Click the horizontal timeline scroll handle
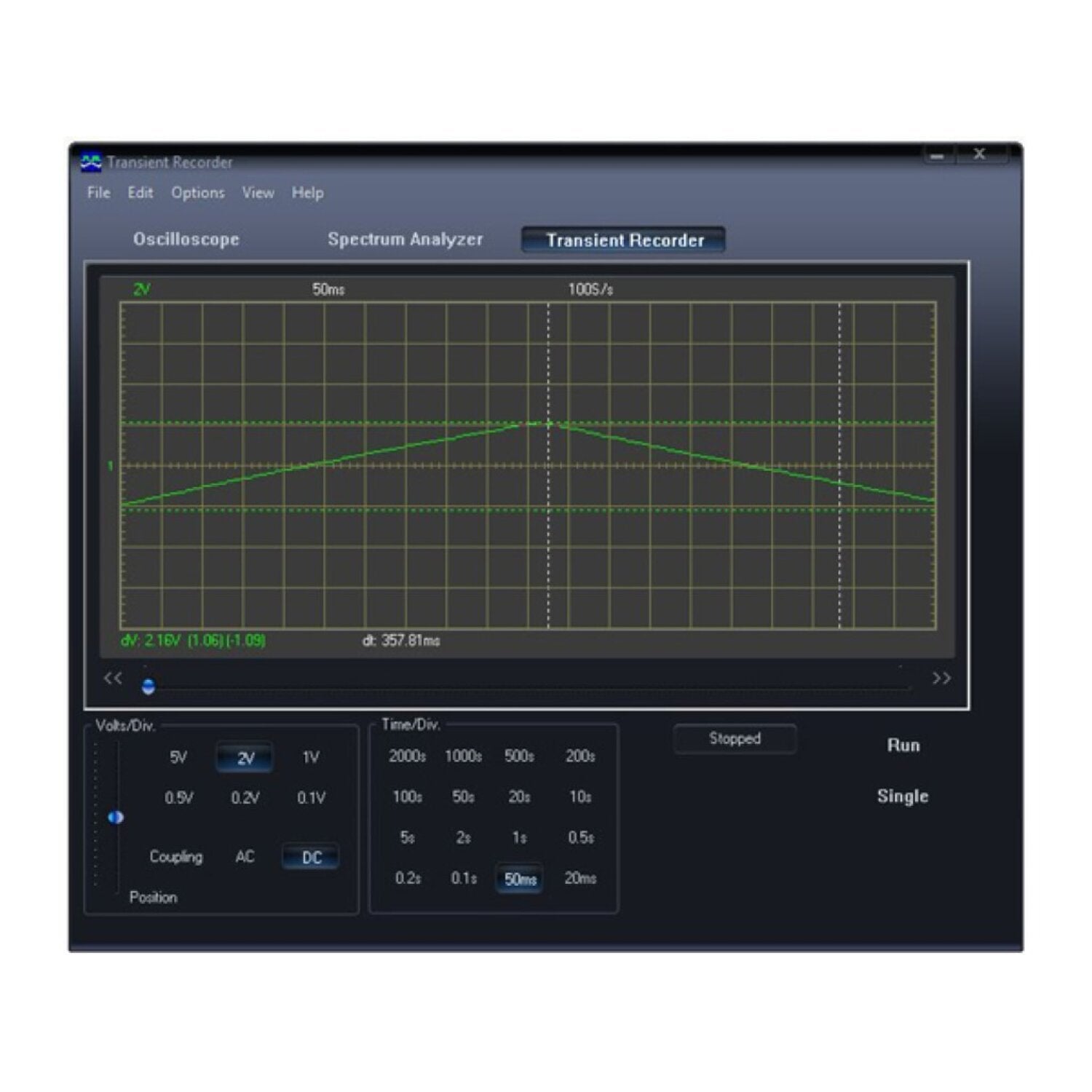Image resolution: width=1092 pixels, height=1092 pixels. [149, 687]
